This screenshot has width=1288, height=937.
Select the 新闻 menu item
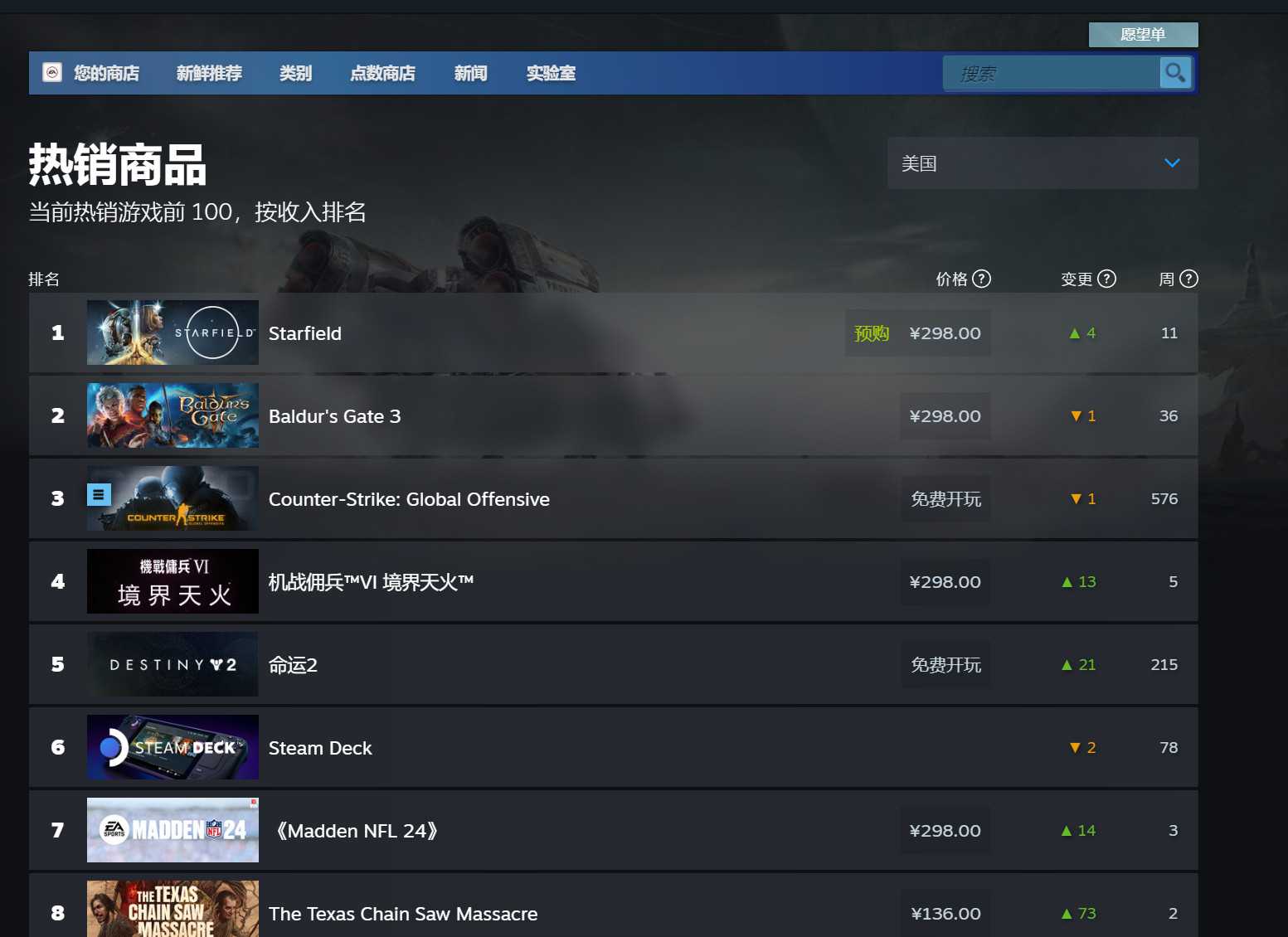469,73
